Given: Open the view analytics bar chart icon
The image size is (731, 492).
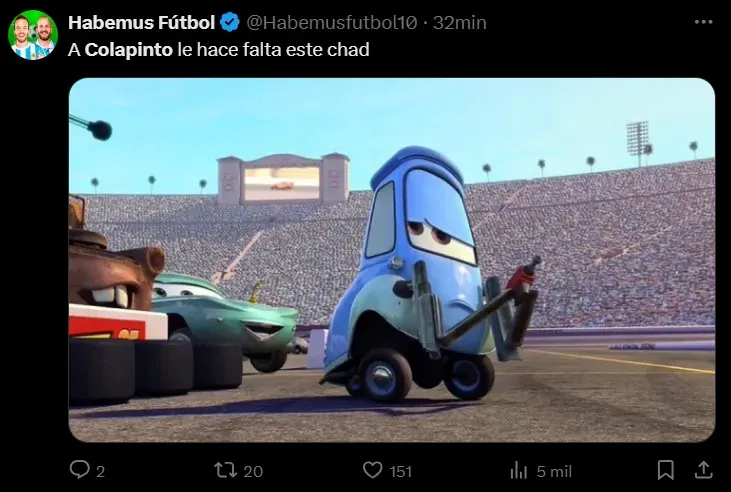Looking at the screenshot, I should pyautogui.click(x=519, y=470).
